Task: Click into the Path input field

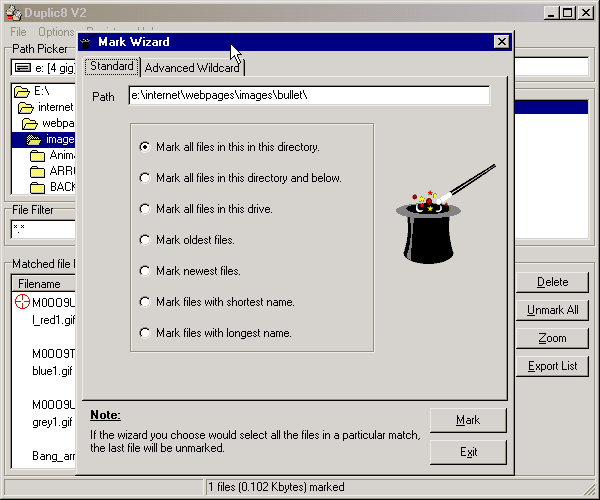Action: (x=309, y=95)
